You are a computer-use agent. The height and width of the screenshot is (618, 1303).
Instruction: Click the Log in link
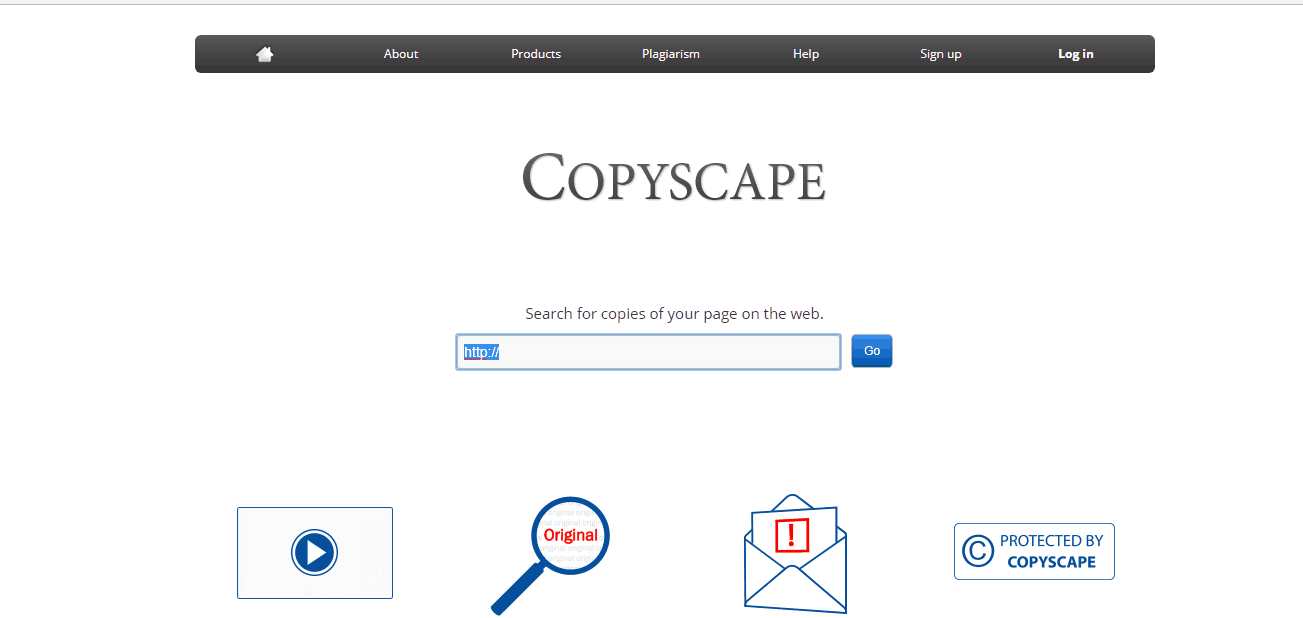point(1076,54)
